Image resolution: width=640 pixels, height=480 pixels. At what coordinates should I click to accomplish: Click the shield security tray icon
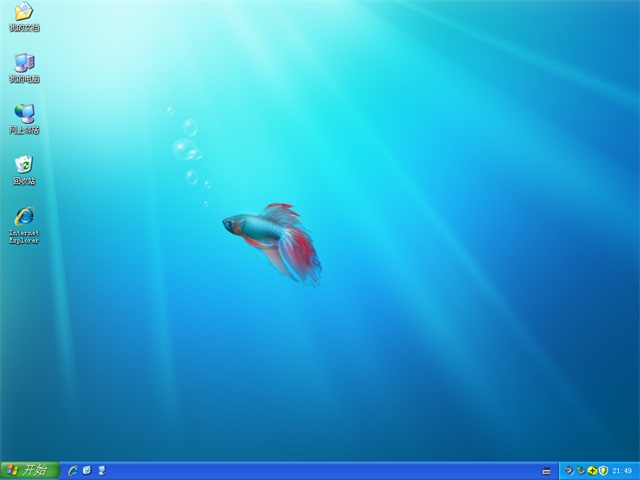603,470
